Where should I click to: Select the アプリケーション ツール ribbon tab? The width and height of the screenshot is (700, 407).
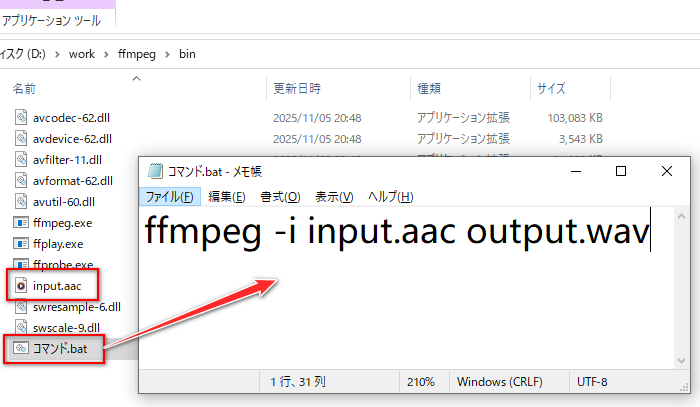click(51, 21)
